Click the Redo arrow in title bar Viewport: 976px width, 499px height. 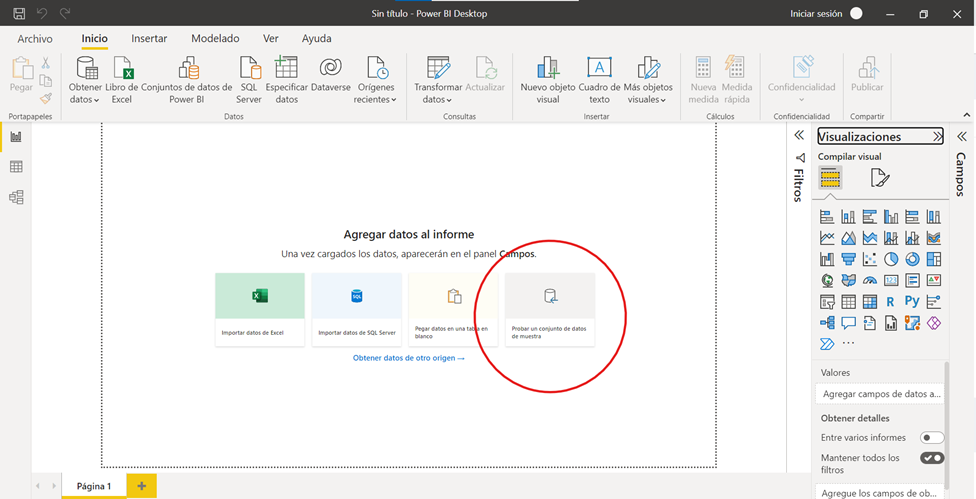(65, 14)
